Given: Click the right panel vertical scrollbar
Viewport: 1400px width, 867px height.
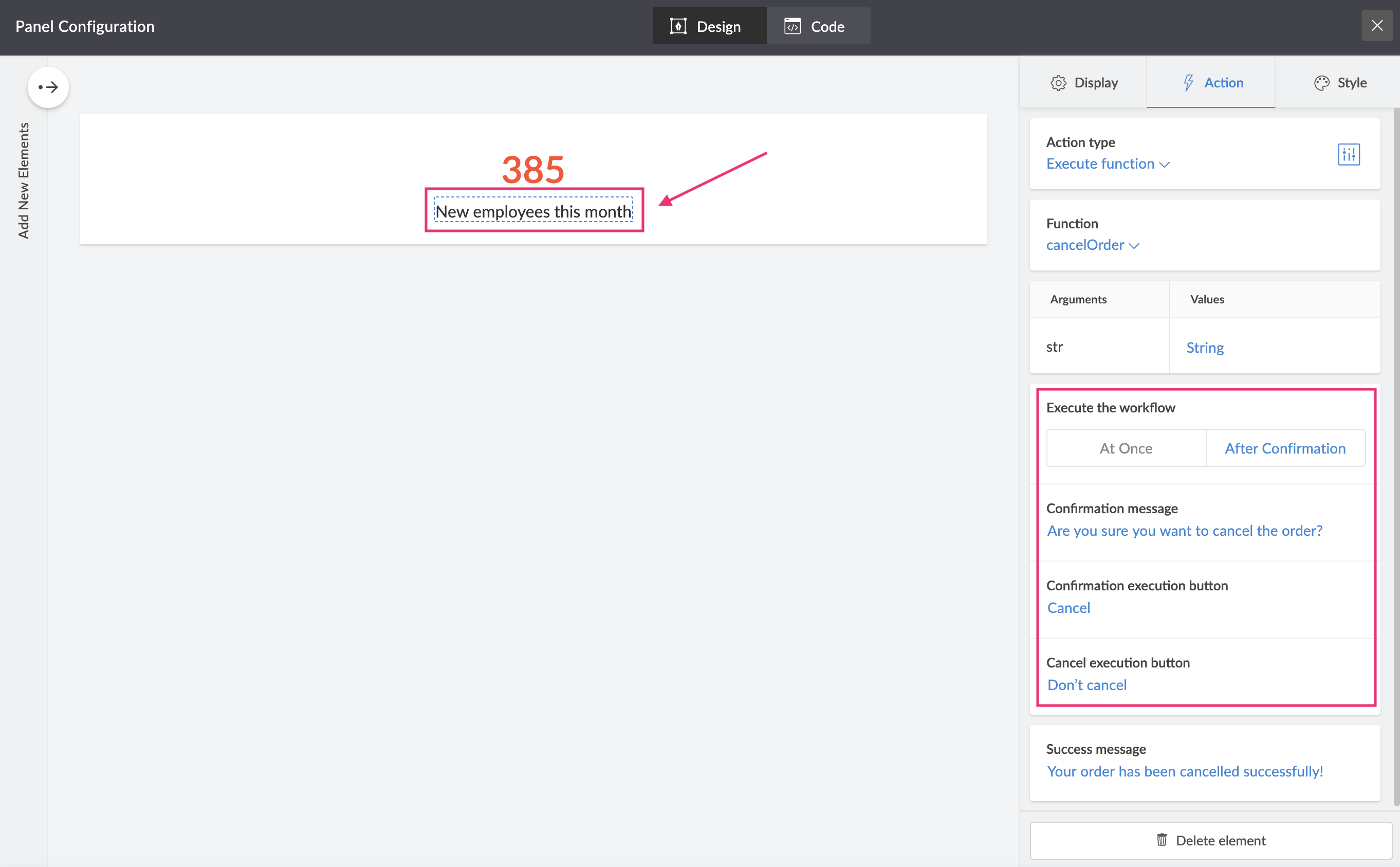Looking at the screenshot, I should click(1395, 459).
